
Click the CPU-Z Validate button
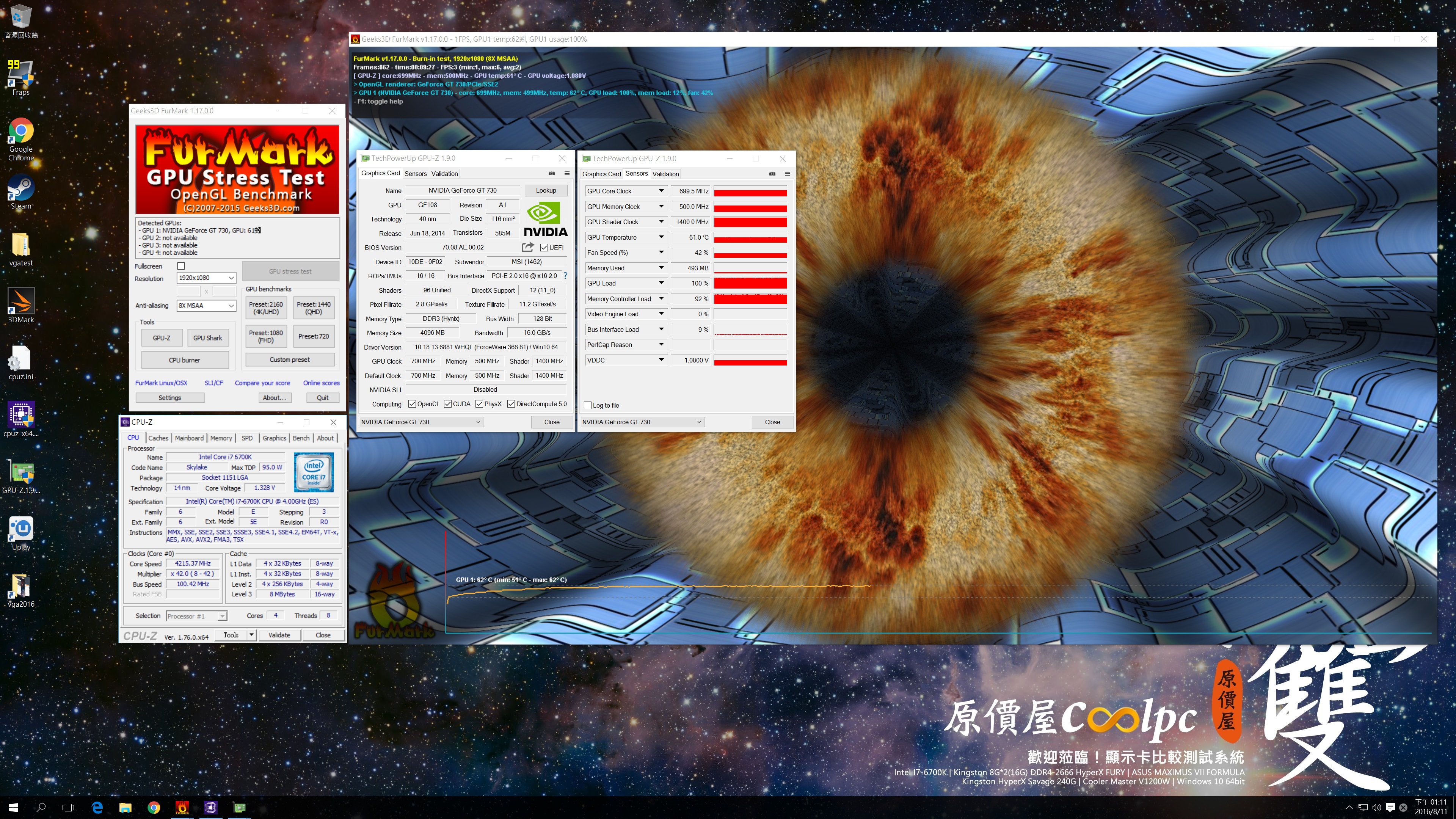click(x=279, y=635)
